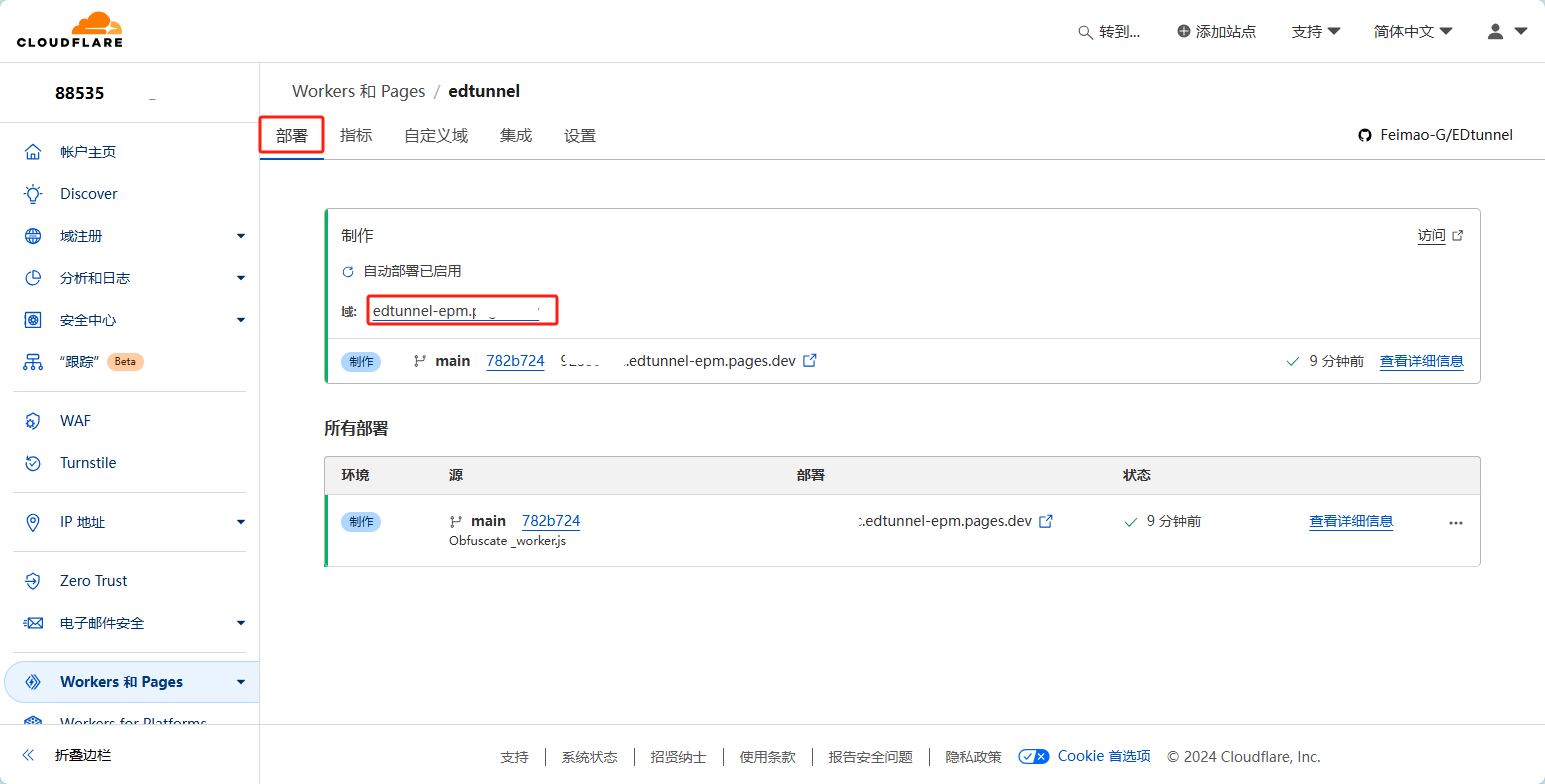1545x784 pixels.
Task: Open the 报告安全问题 footer link
Action: coord(870,757)
